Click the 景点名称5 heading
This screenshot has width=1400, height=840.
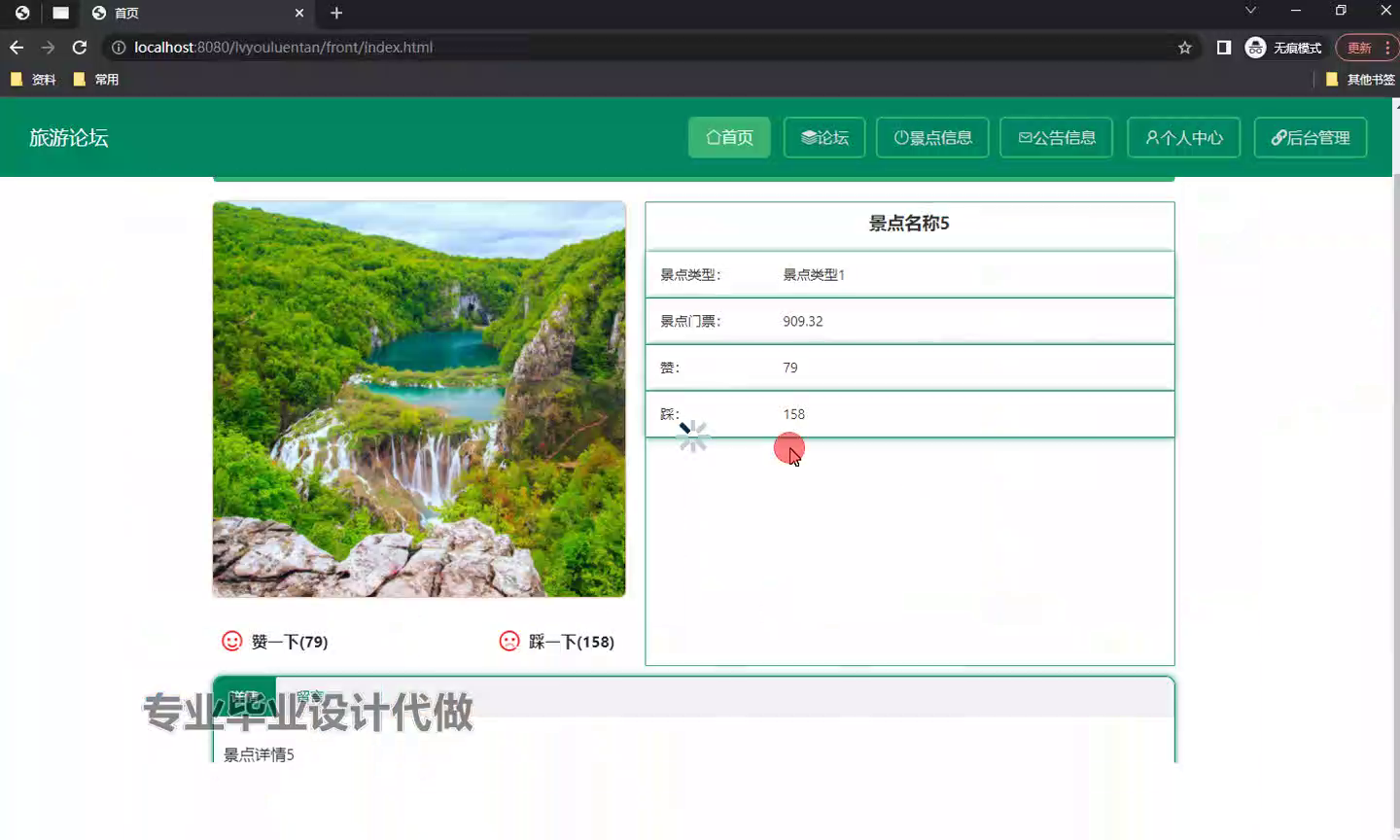coord(909,224)
